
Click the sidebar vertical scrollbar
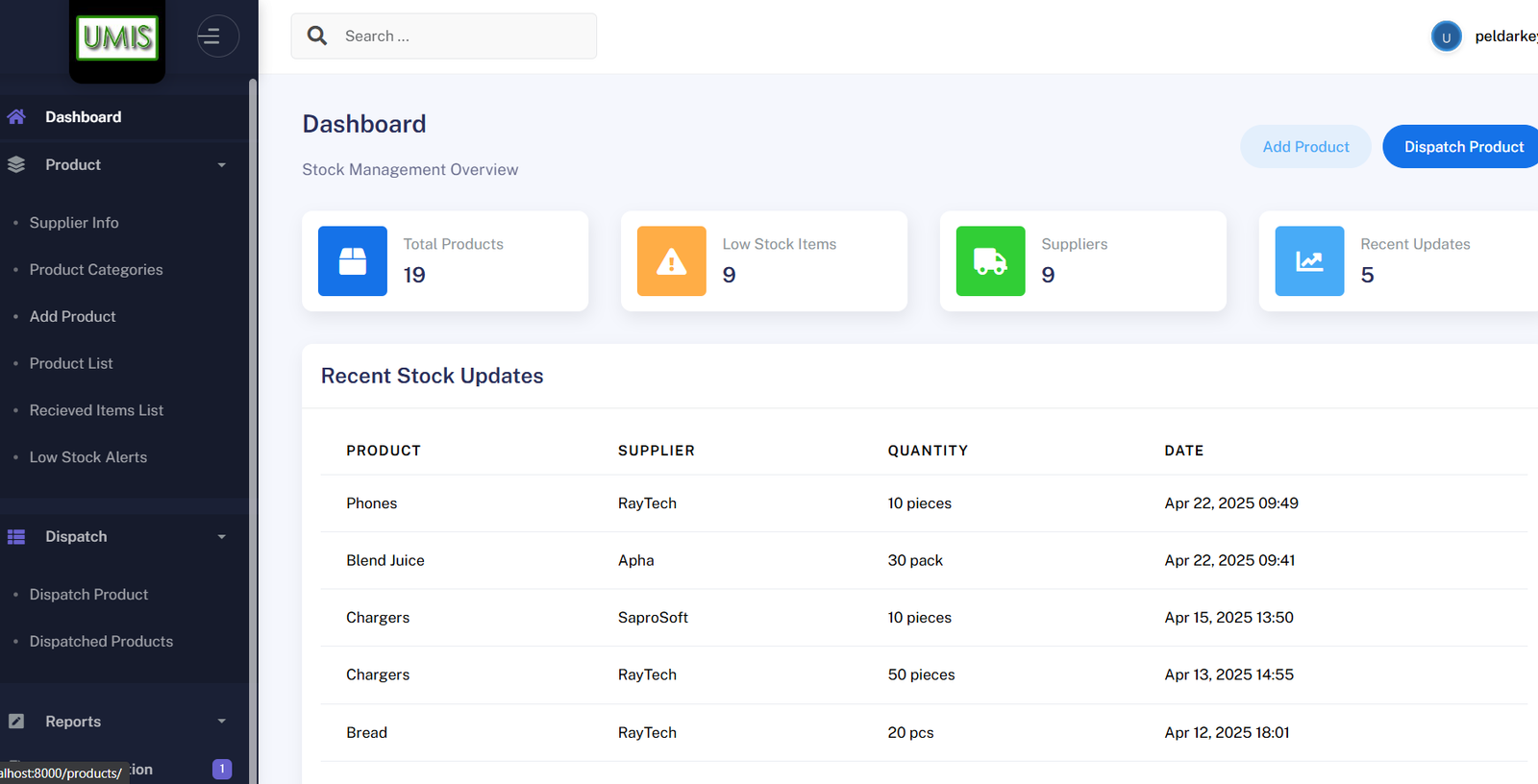pos(253,384)
